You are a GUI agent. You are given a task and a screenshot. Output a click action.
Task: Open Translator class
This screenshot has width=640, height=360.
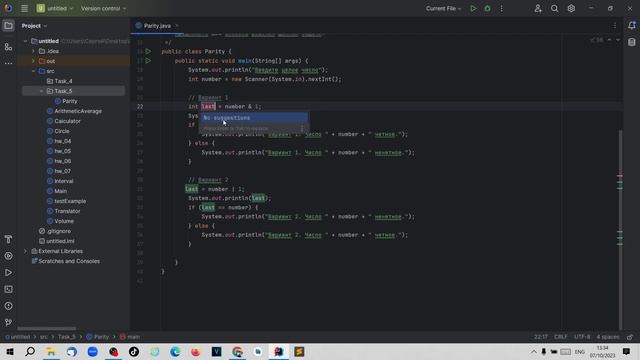click(67, 211)
